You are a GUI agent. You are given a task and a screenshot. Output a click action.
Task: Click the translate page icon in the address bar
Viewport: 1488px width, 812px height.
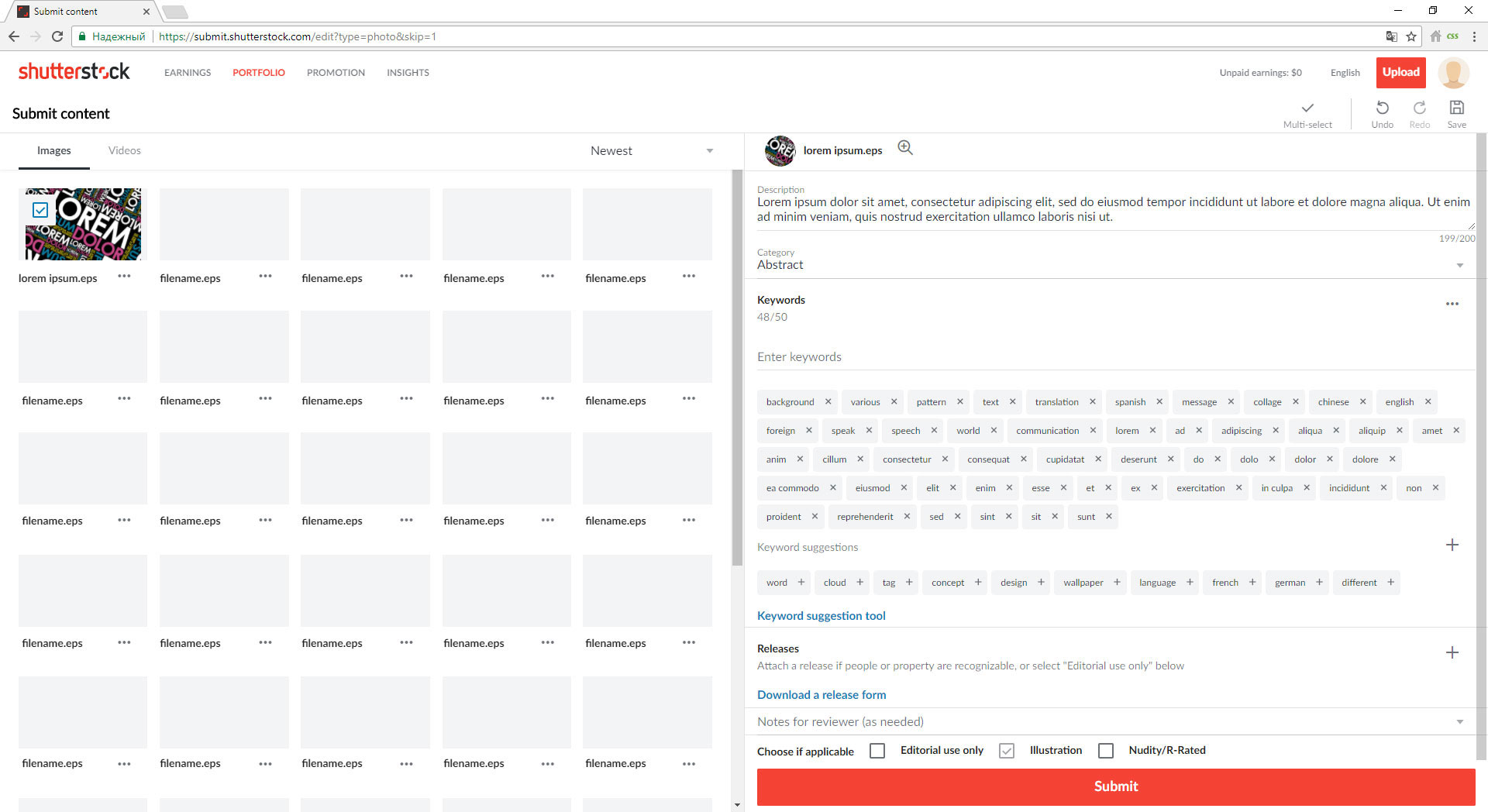click(x=1392, y=36)
